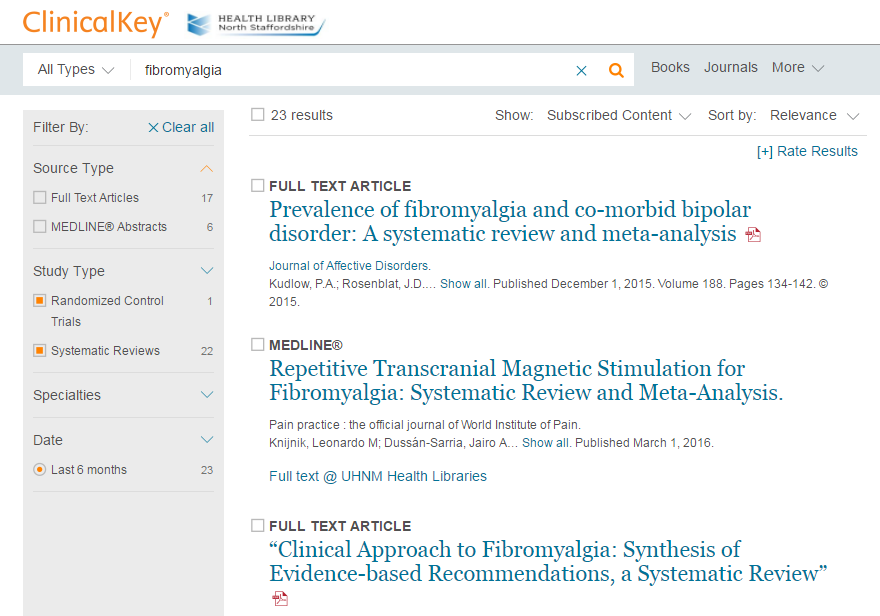
Task: Collapse the Source Type filter section
Action: (x=207, y=168)
